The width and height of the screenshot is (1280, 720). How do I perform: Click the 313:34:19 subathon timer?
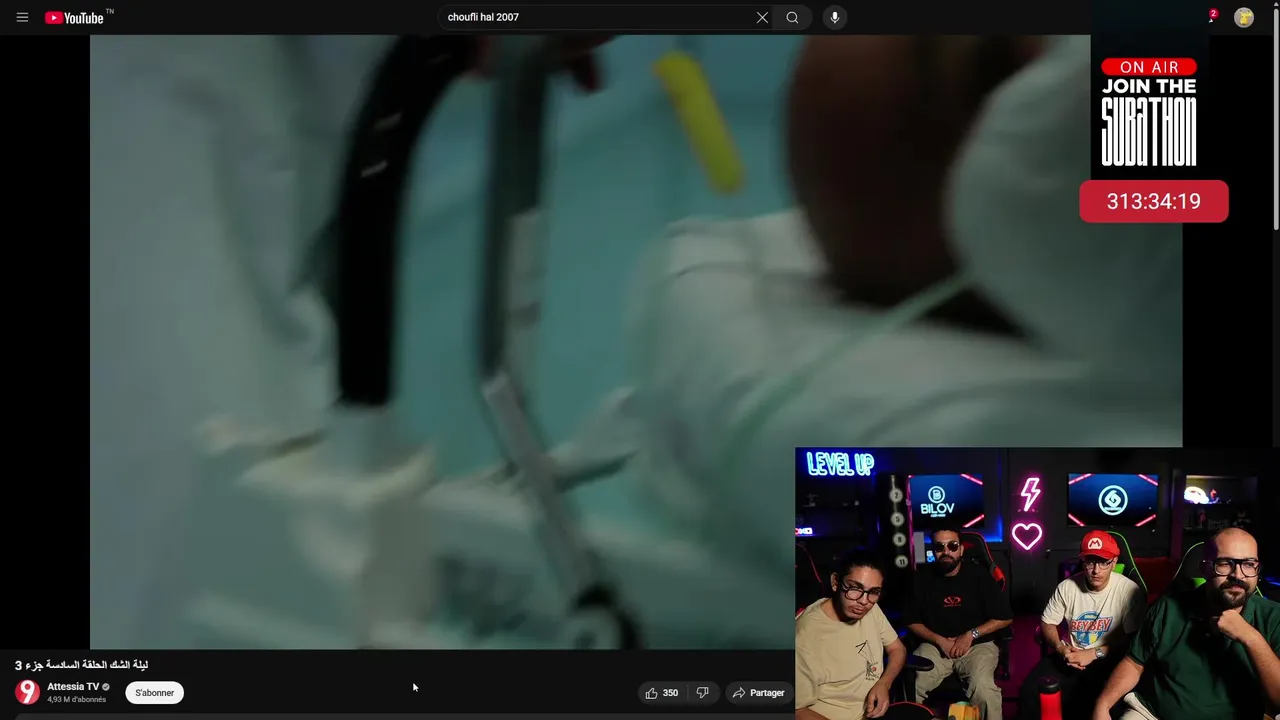1153,201
